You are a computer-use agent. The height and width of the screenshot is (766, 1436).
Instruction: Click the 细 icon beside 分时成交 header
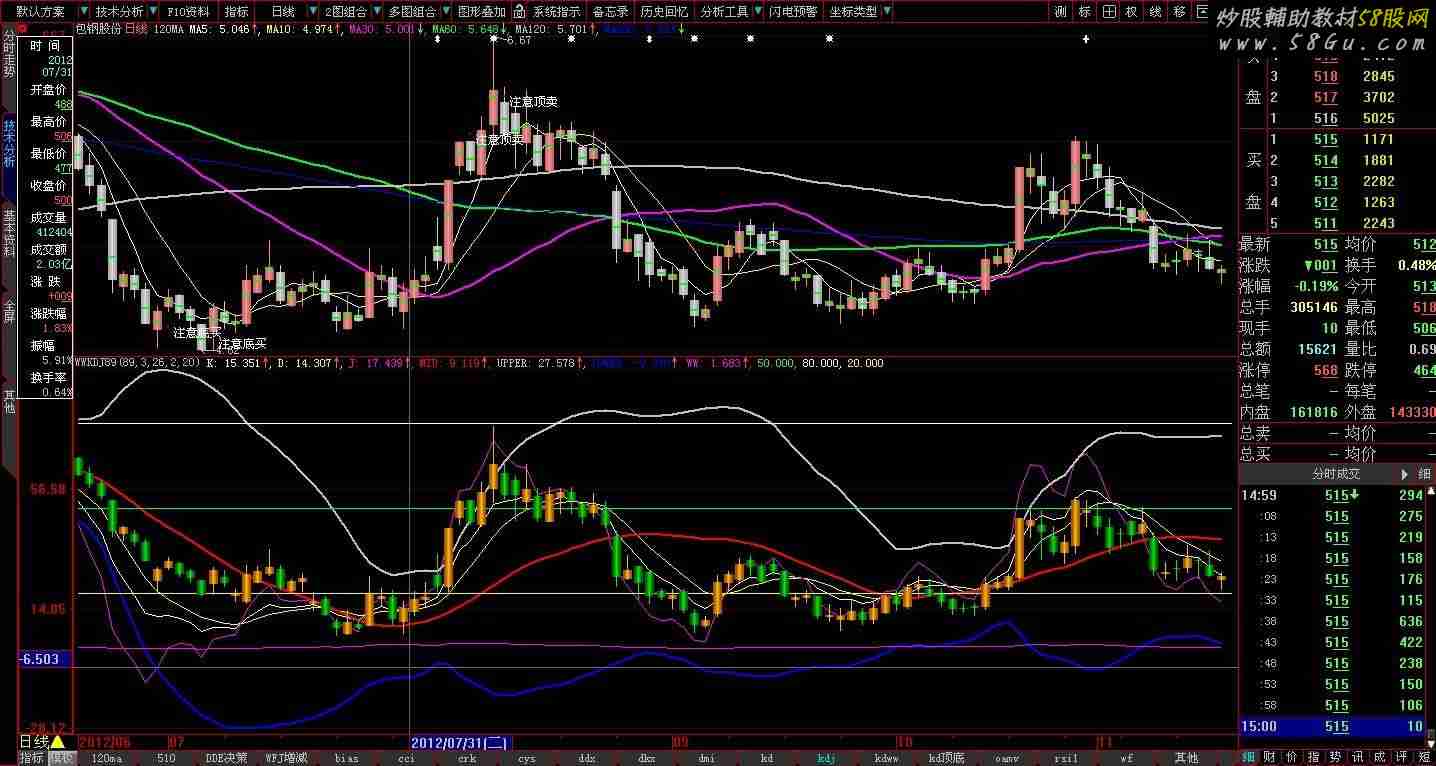[1424, 474]
